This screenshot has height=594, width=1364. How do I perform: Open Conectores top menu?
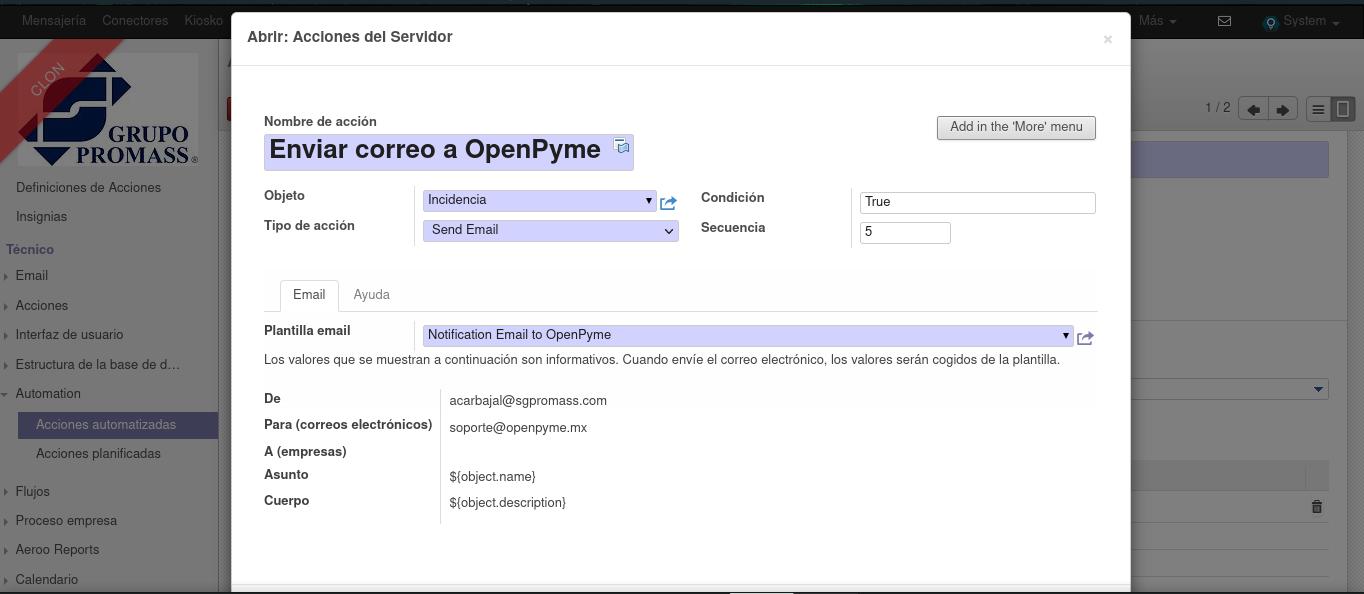tap(135, 21)
